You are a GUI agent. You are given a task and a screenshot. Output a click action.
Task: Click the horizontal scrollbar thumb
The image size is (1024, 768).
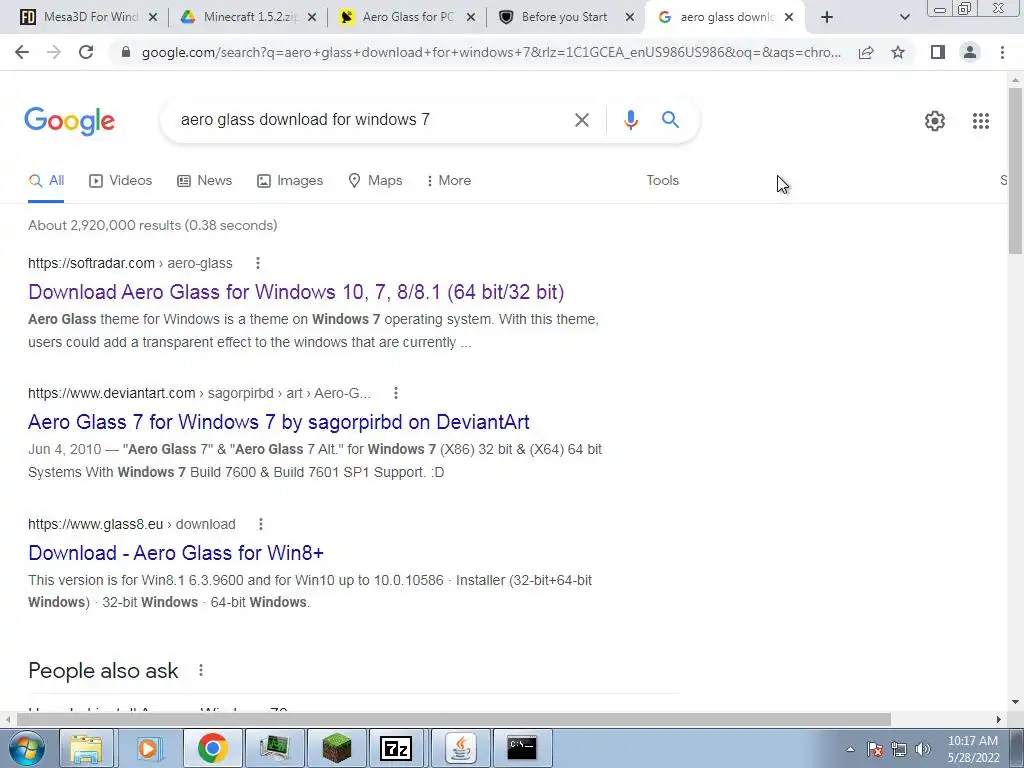point(454,719)
